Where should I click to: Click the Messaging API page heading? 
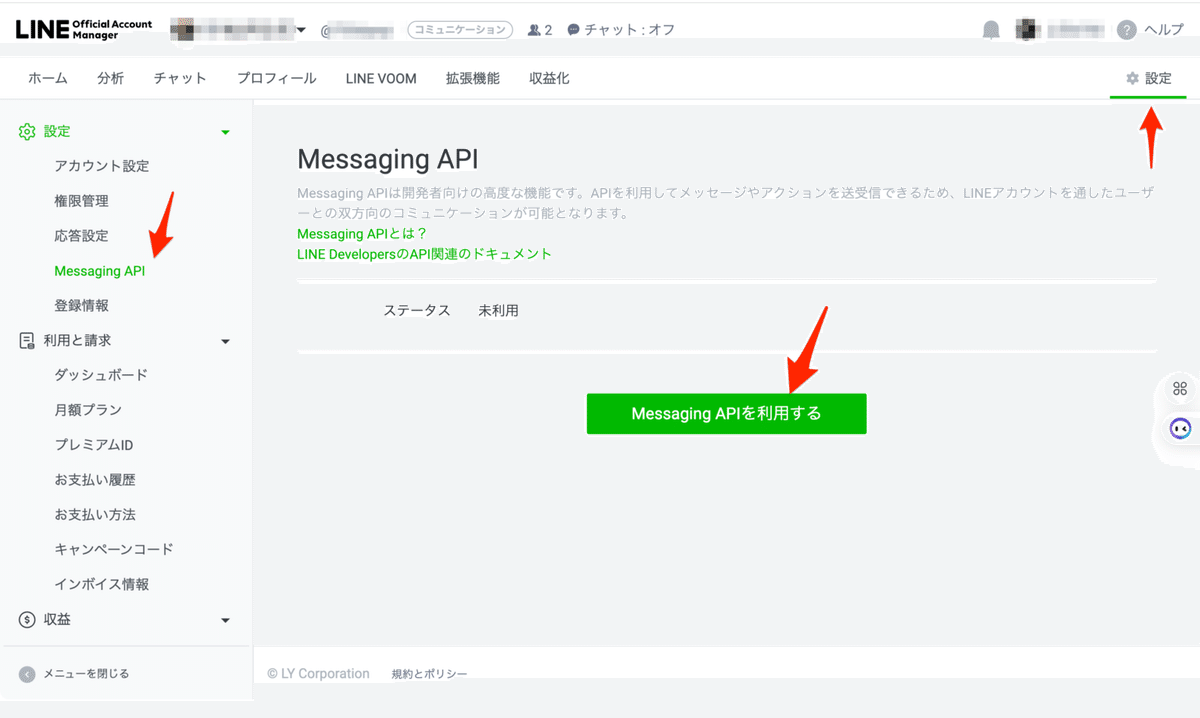click(388, 160)
